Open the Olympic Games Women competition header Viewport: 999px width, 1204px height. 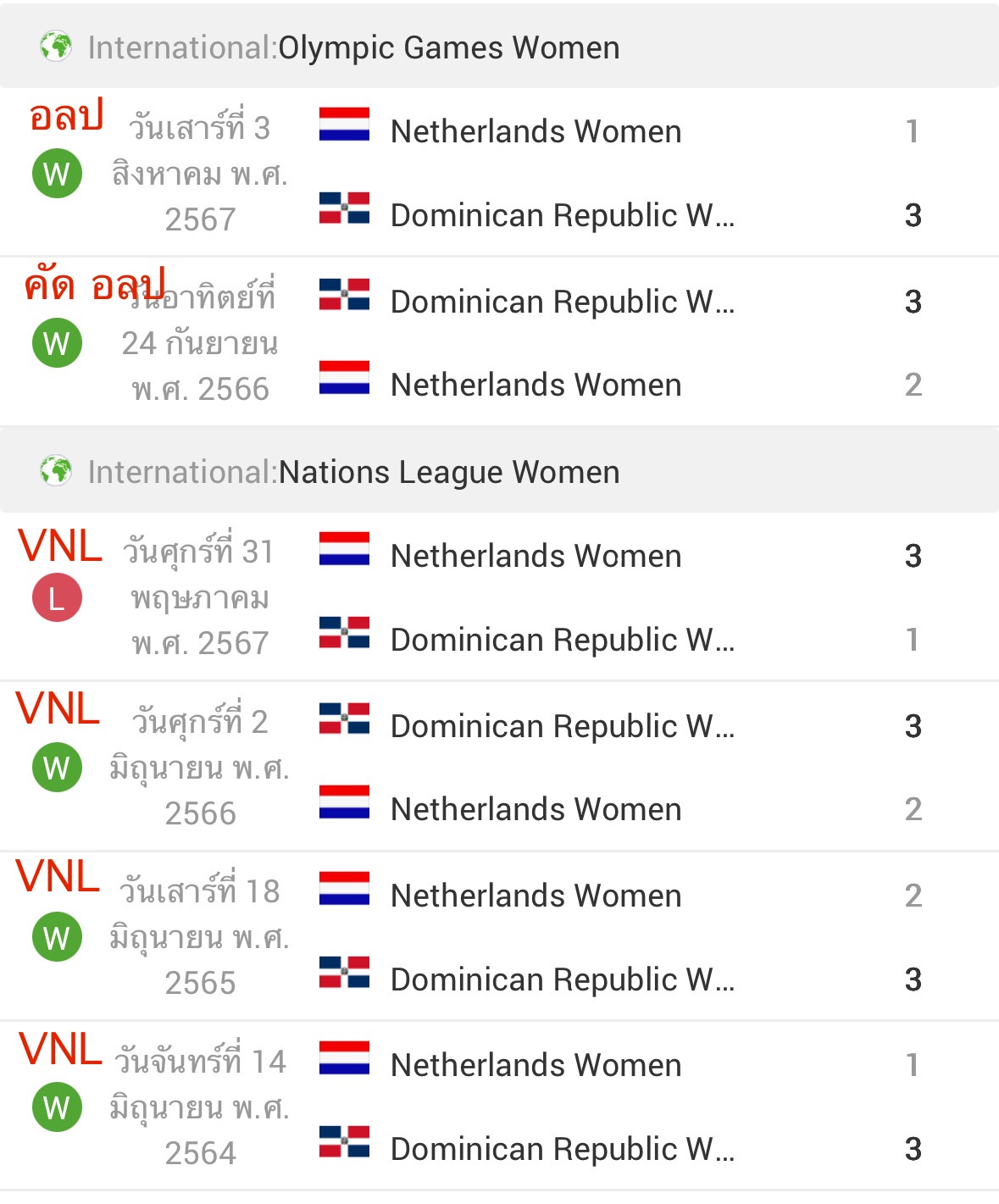click(x=499, y=47)
